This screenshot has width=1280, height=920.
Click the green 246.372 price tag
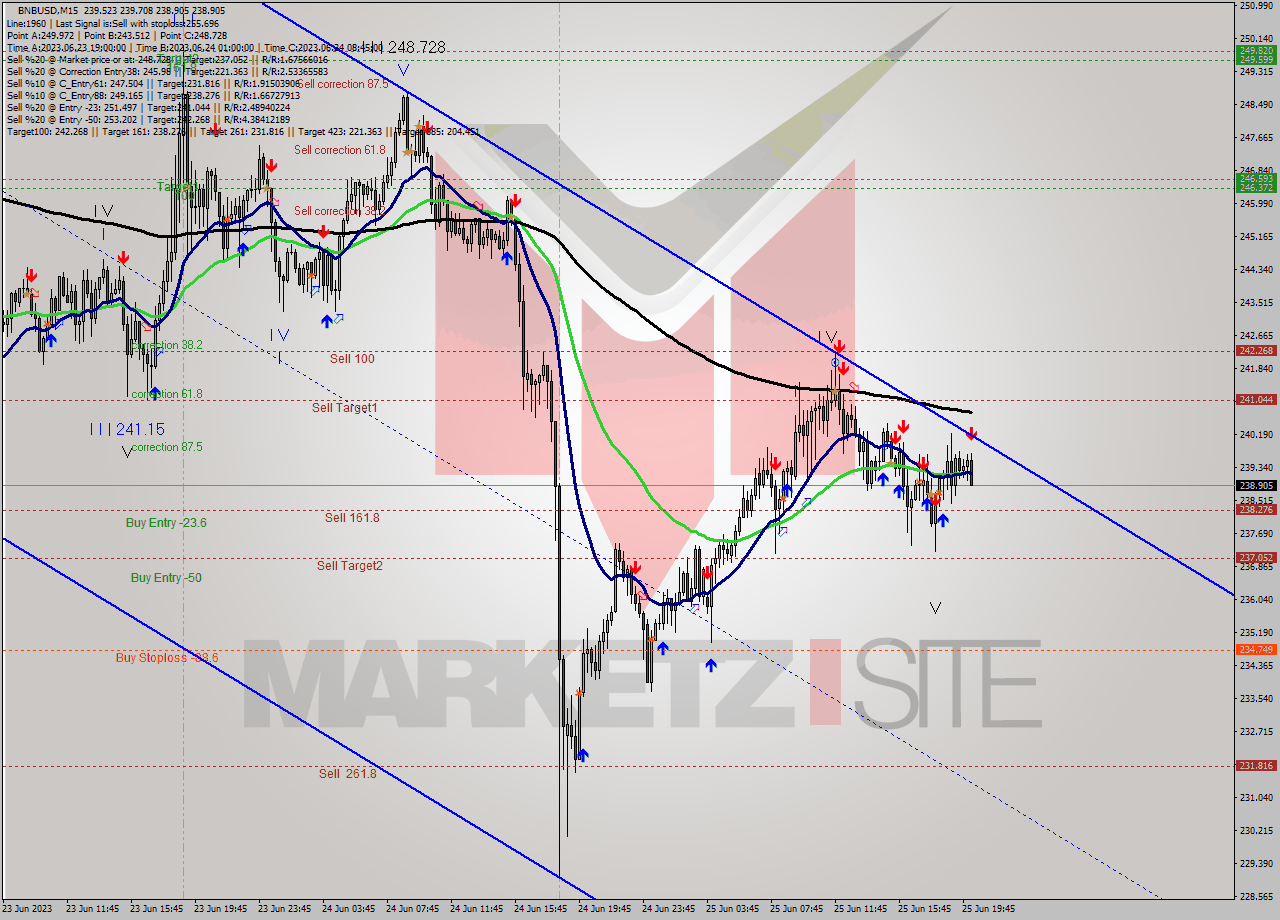pos(1256,187)
